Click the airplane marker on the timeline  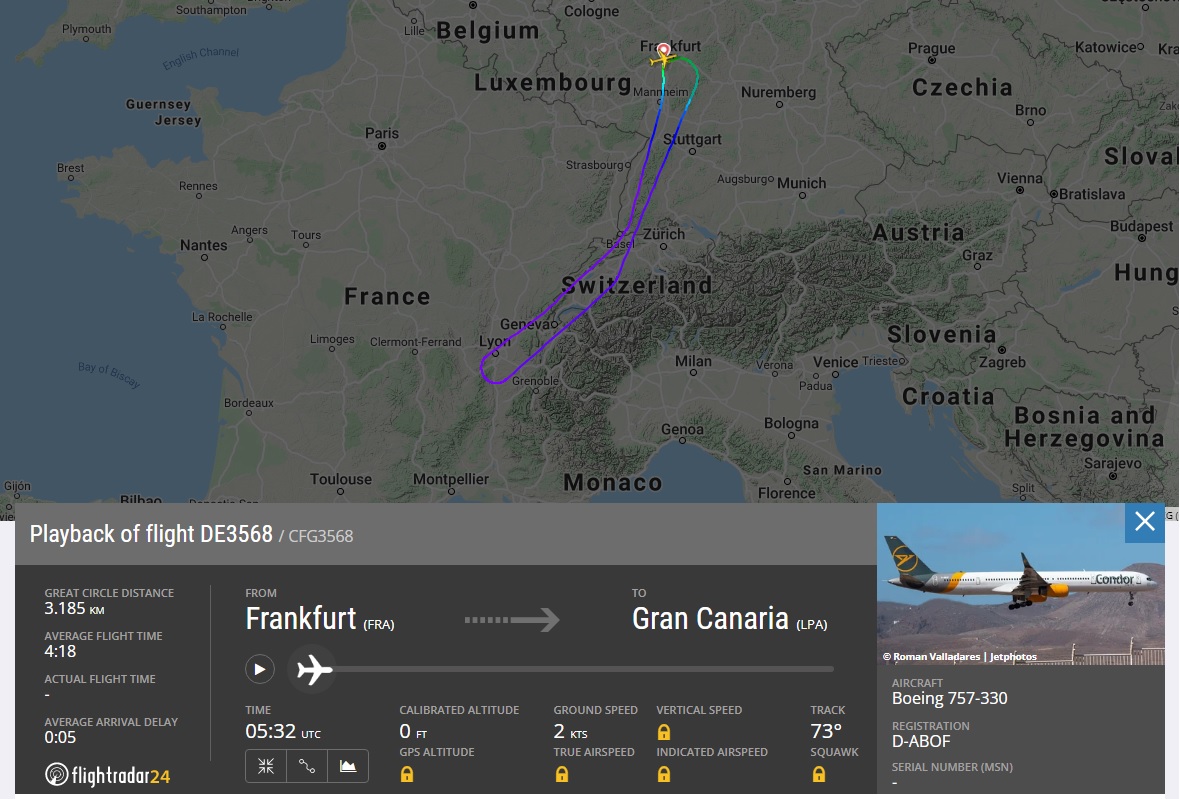314,669
